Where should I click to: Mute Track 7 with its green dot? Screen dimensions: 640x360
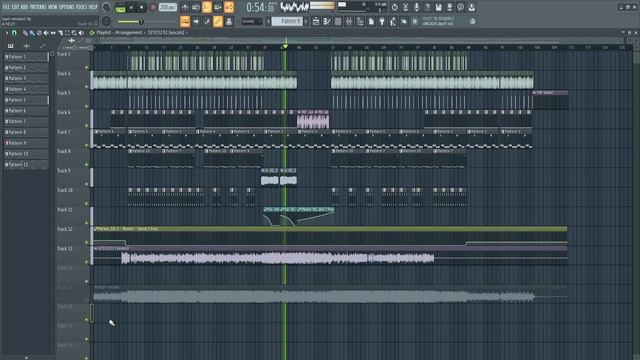(87, 145)
